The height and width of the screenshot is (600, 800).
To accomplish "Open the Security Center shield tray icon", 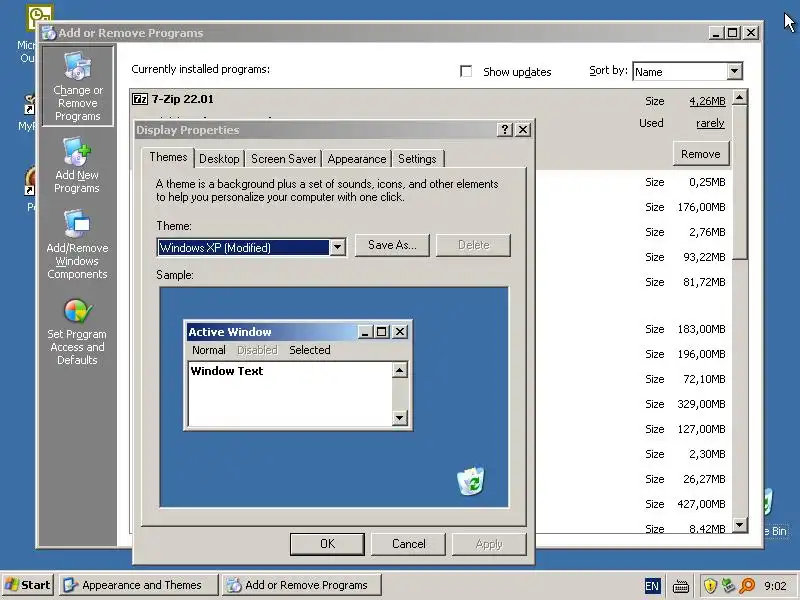I will [710, 586].
